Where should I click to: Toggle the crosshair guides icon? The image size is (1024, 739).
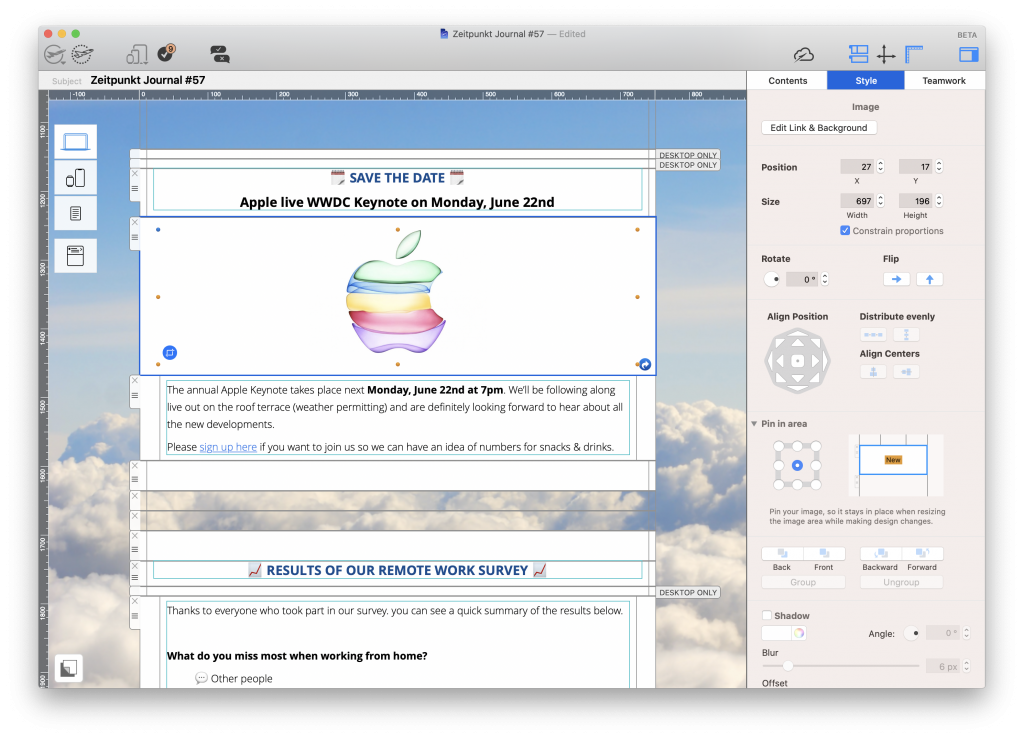[886, 55]
